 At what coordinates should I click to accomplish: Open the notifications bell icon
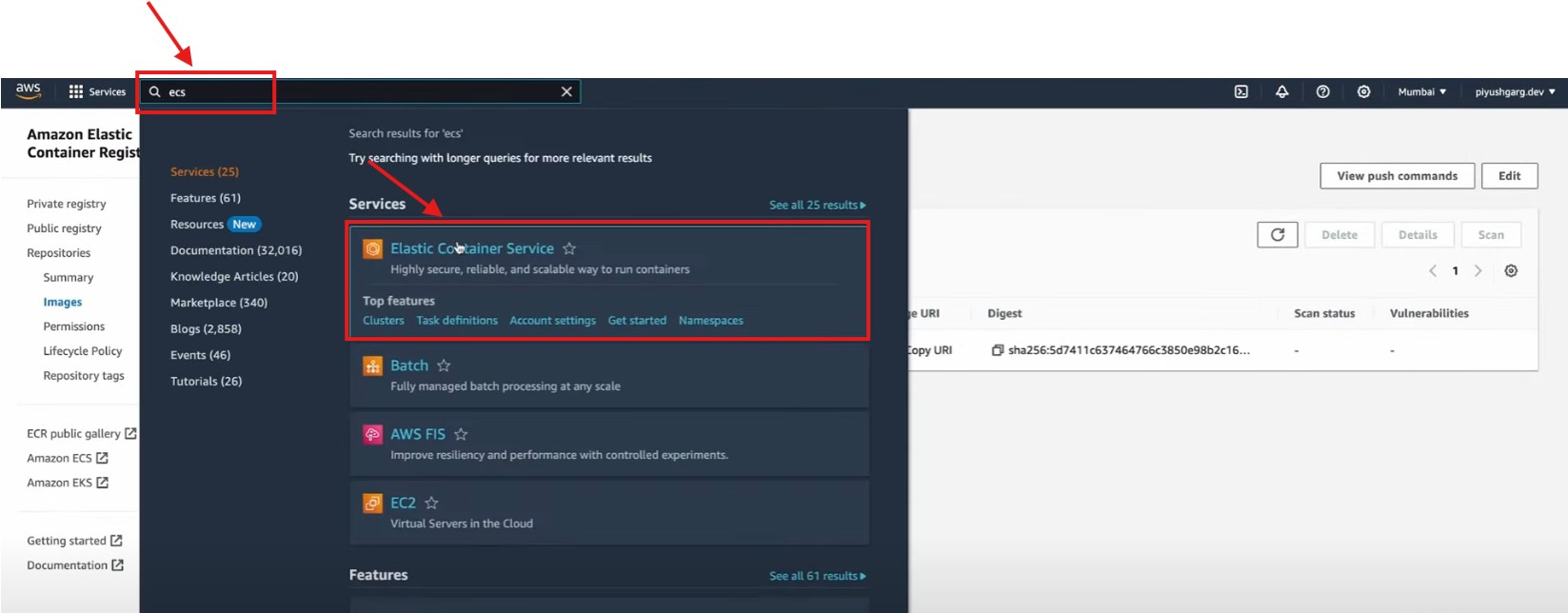pos(1281,92)
